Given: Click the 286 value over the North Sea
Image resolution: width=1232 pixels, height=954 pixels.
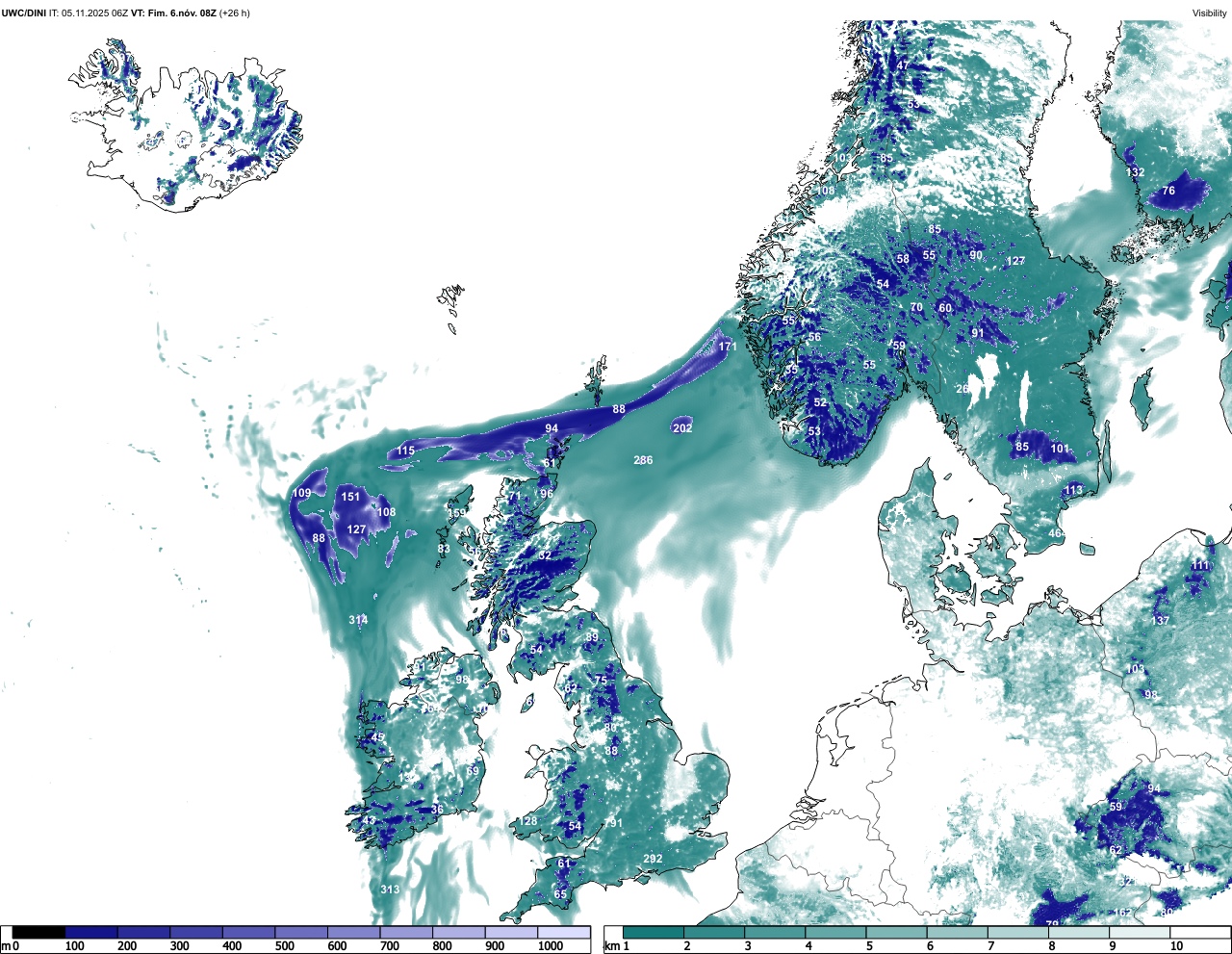Looking at the screenshot, I should [x=643, y=460].
